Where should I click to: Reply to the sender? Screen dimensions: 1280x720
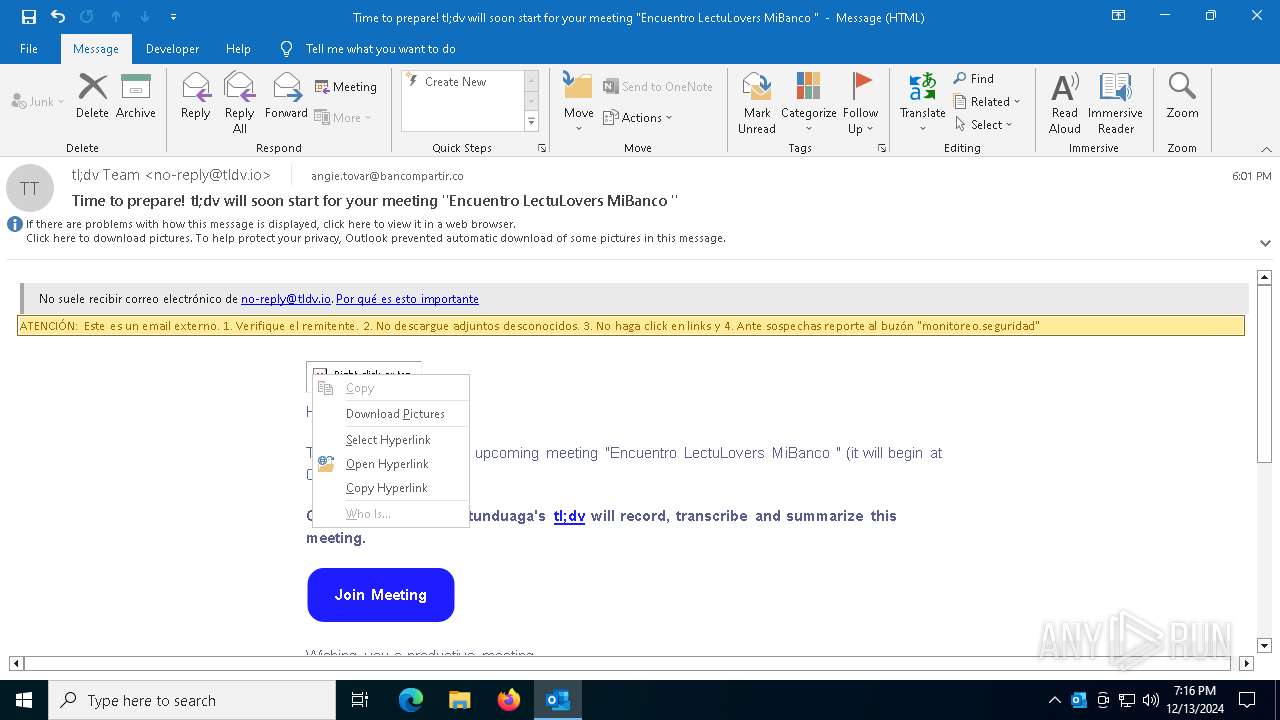(x=196, y=96)
